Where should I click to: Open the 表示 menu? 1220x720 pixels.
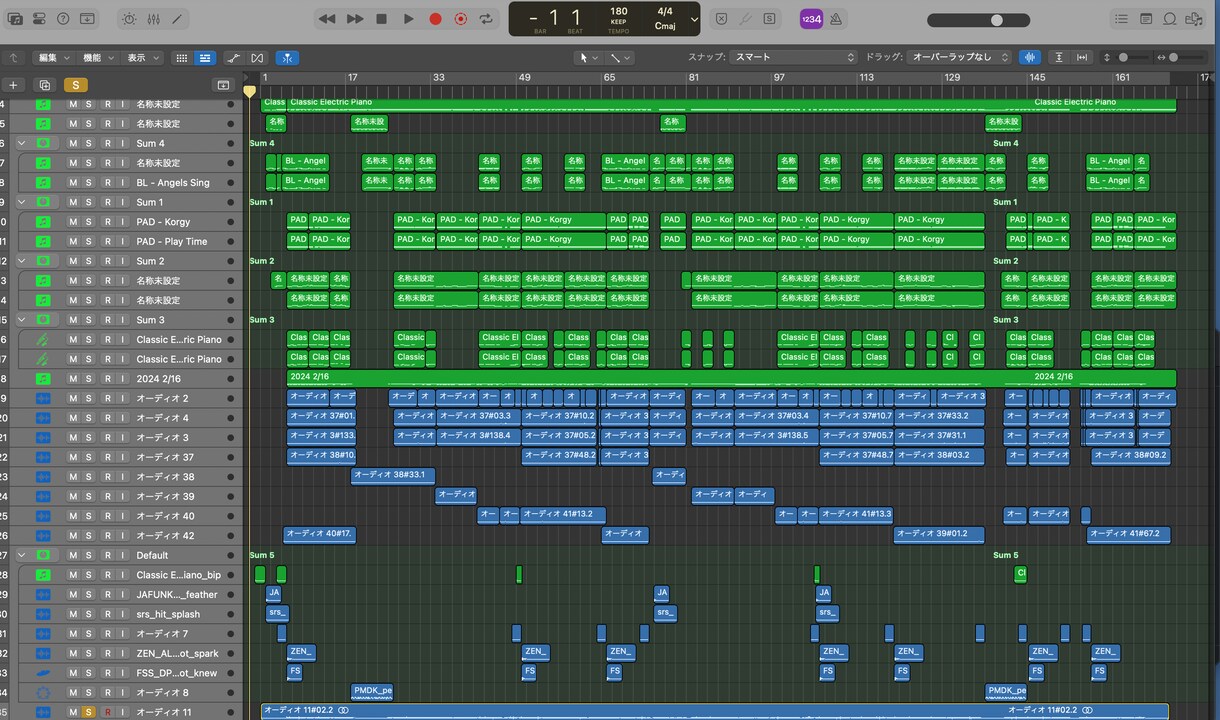click(x=142, y=58)
